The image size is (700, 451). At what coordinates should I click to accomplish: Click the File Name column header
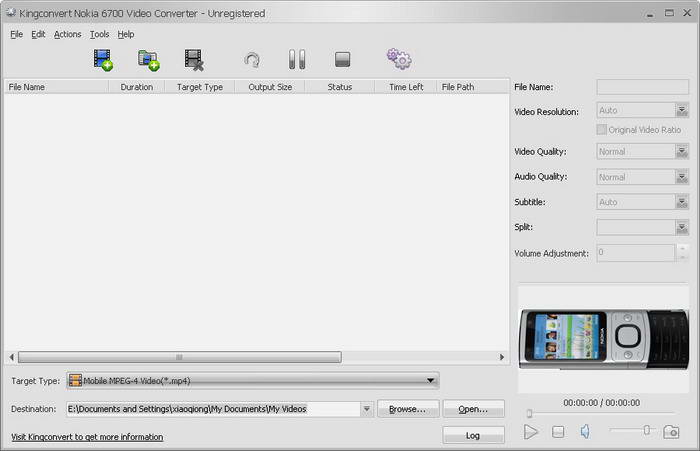click(x=57, y=87)
